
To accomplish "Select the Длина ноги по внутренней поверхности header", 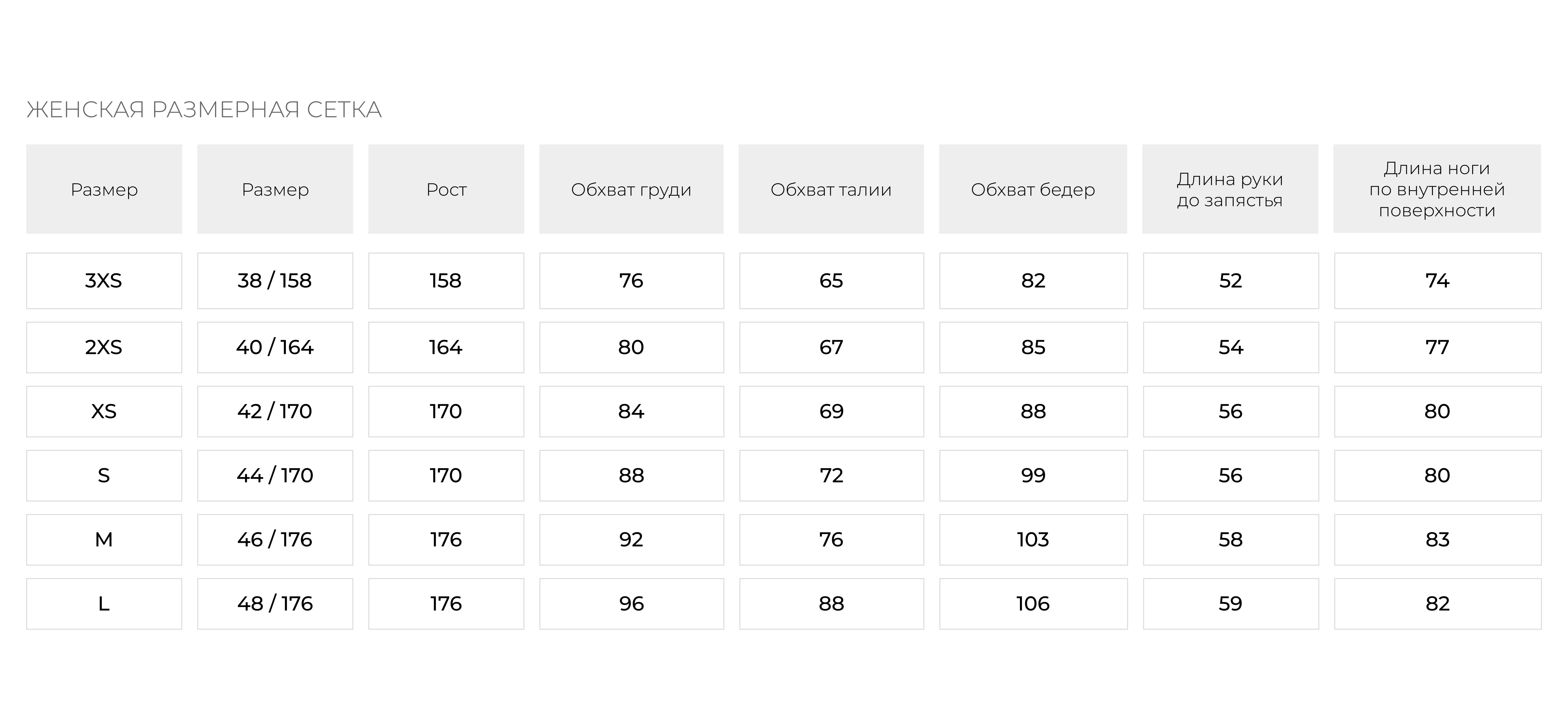I will tap(1437, 189).
